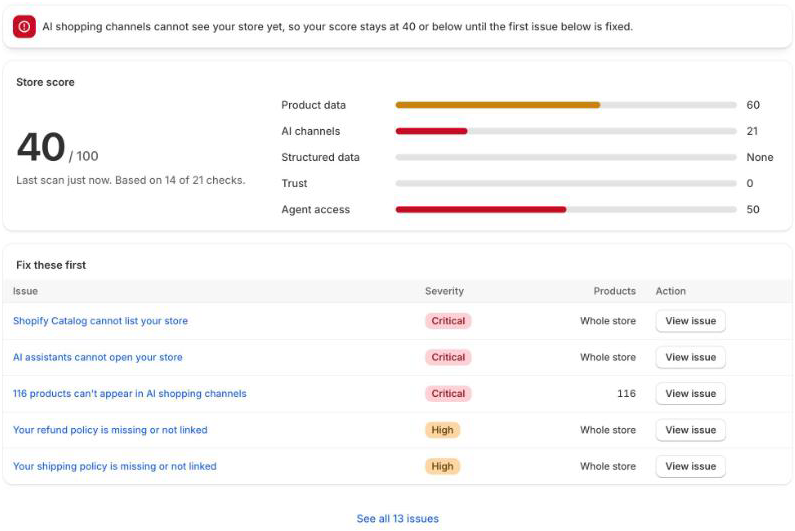The image size is (795, 531).
Task: Click the Store score heading
Action: [x=45, y=82]
